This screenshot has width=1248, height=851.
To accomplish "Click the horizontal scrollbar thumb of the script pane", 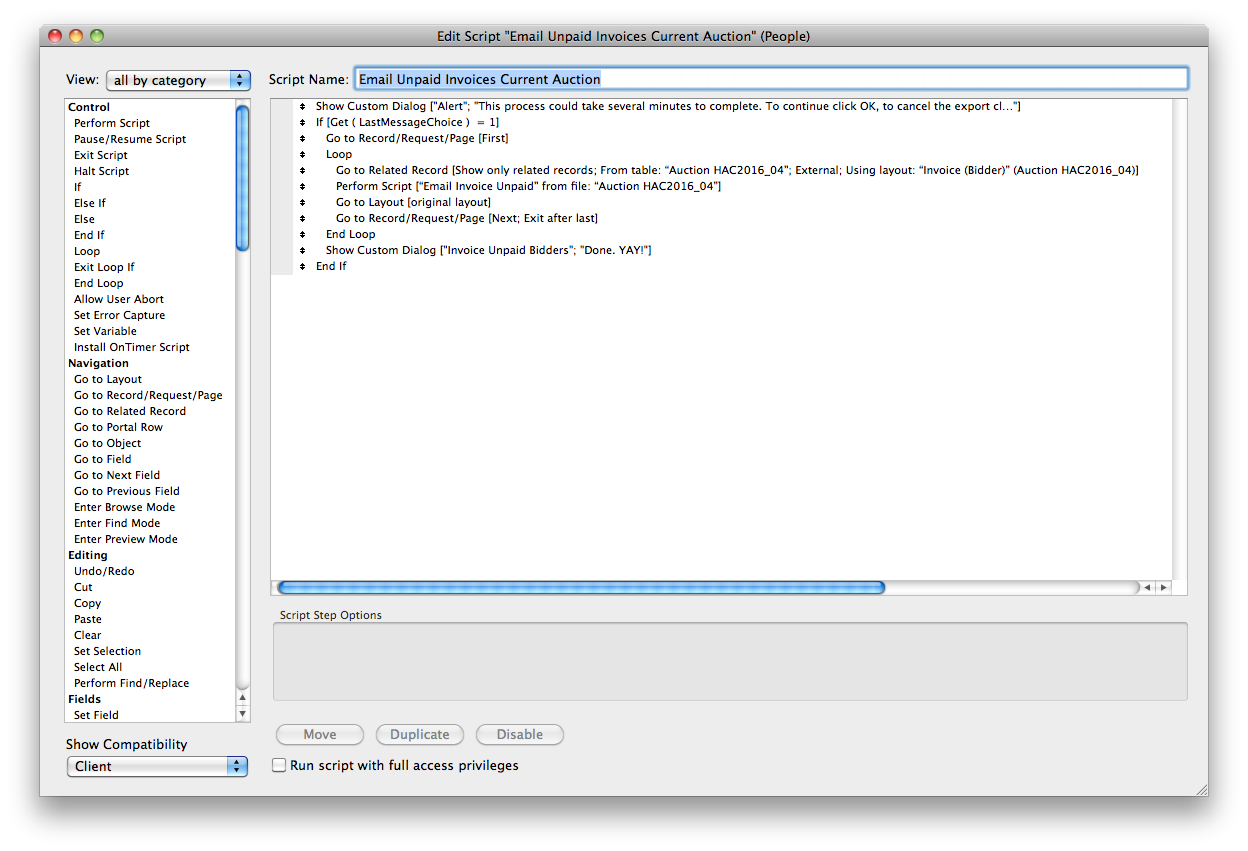I will click(581, 588).
